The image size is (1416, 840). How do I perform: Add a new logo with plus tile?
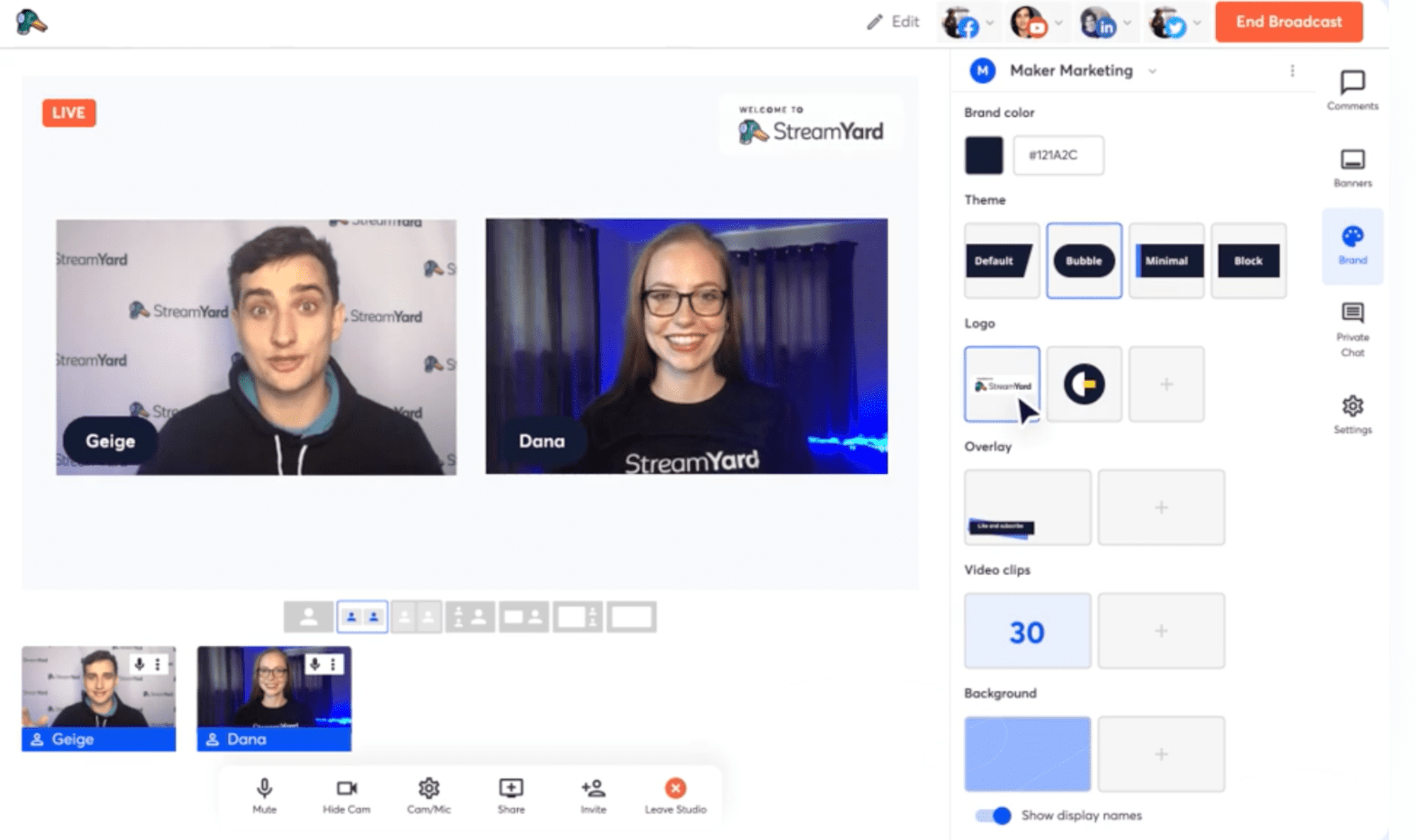pos(1166,384)
